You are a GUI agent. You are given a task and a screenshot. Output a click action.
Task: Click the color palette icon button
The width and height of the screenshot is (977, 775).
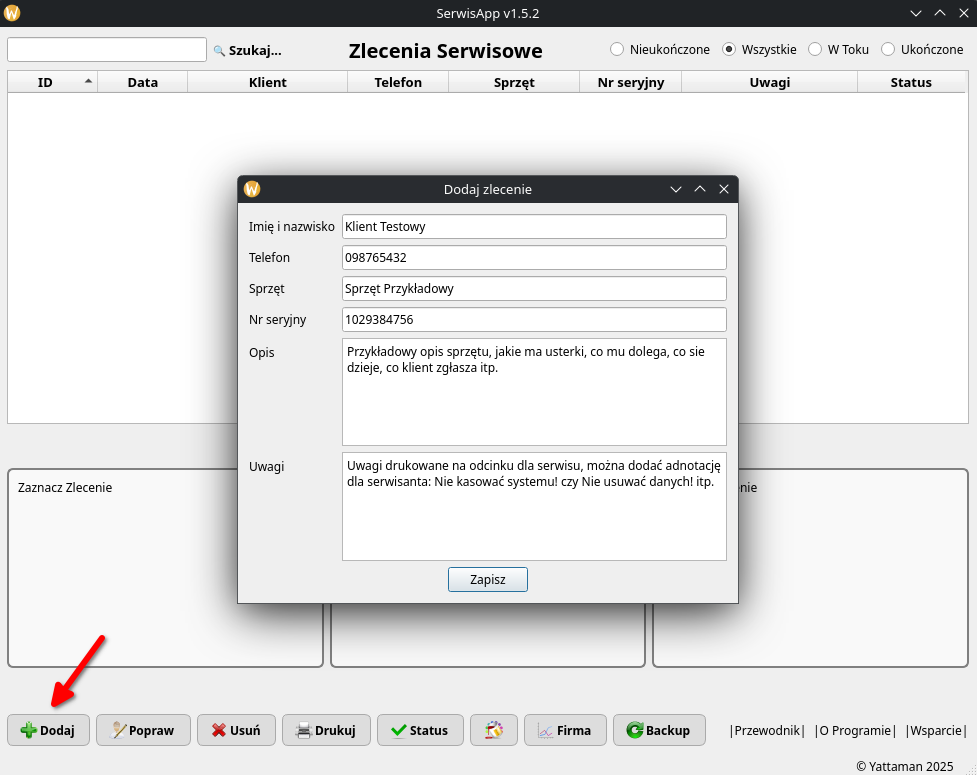click(493, 730)
